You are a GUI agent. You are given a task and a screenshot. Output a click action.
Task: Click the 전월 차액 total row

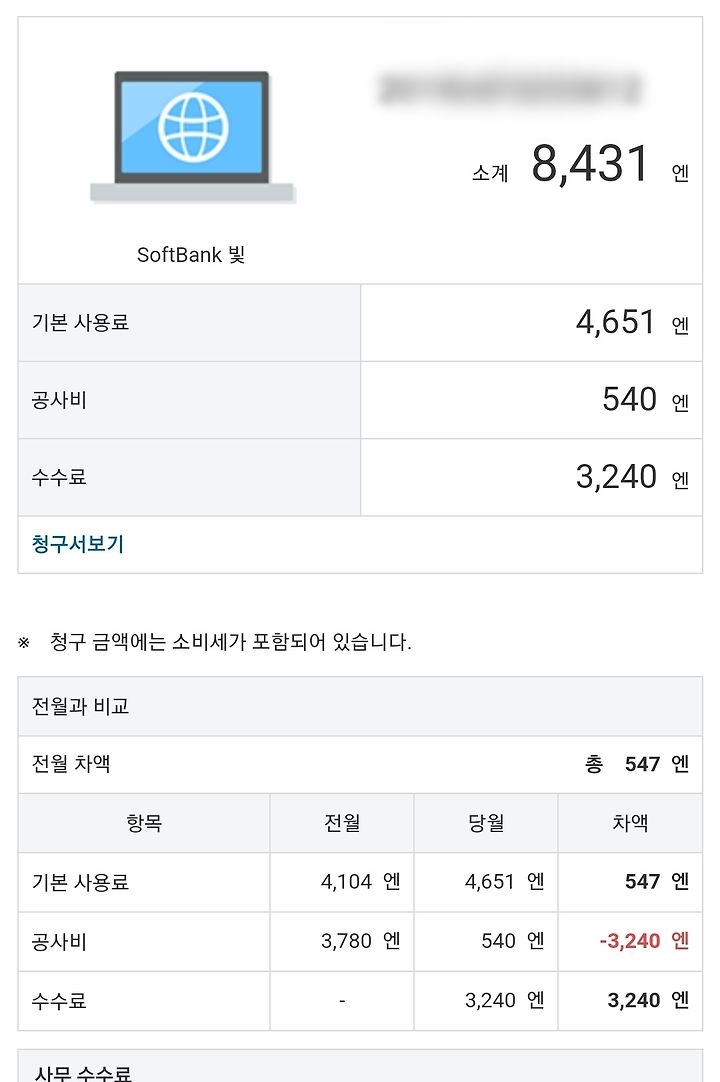[x=360, y=765]
